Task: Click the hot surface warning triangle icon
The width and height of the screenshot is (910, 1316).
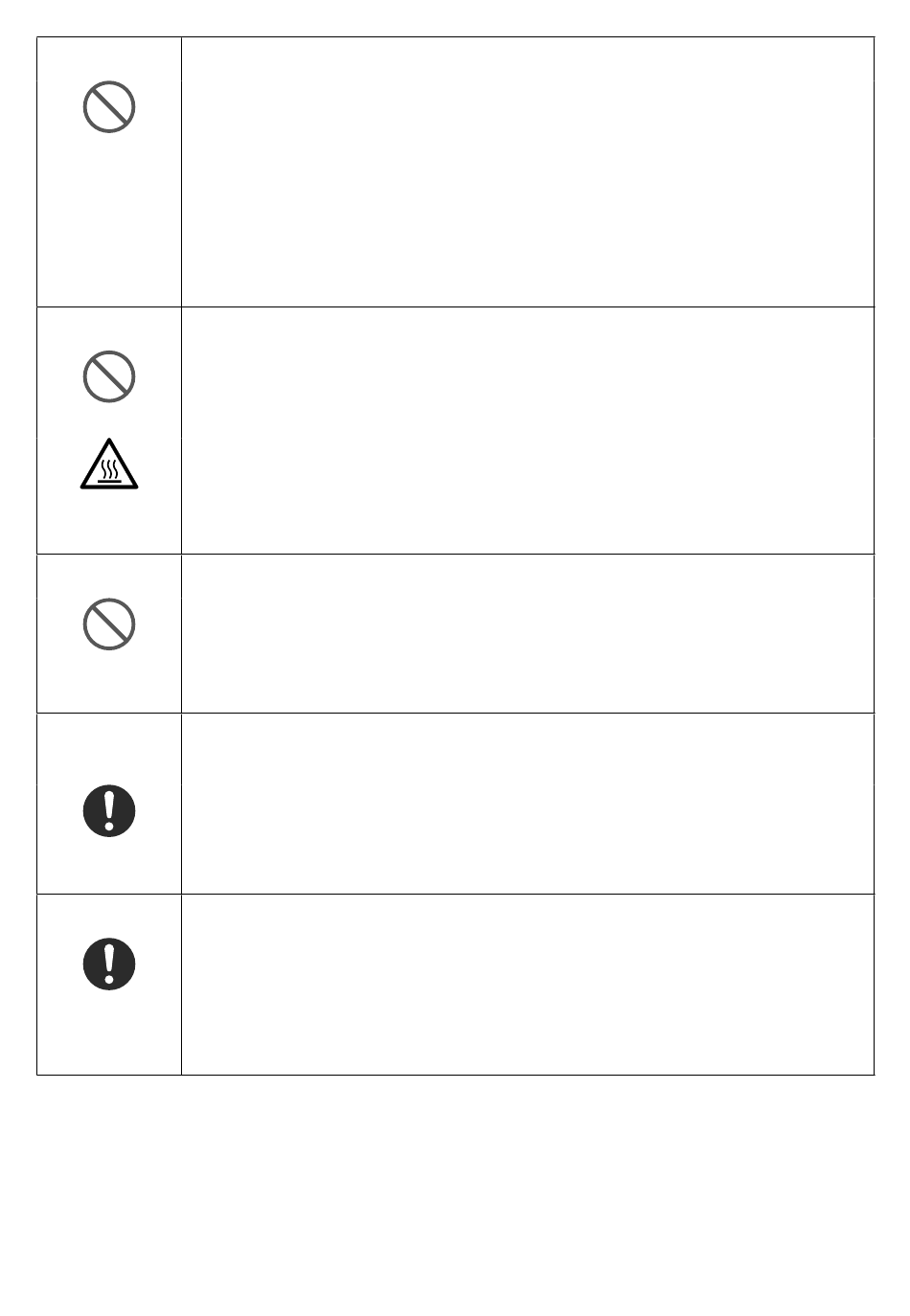Action: 109,465
